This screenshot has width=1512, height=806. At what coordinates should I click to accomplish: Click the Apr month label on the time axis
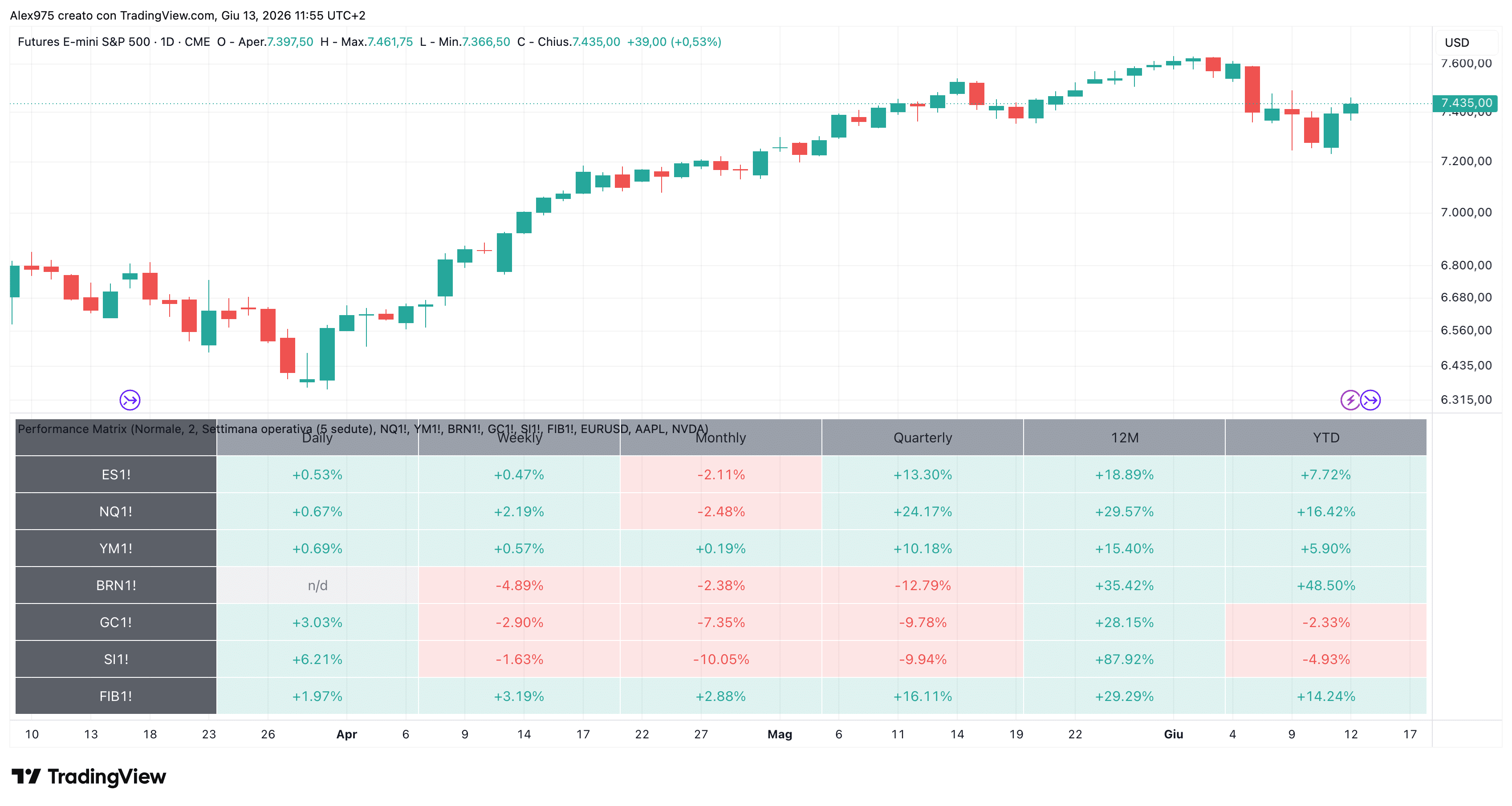coord(346,734)
